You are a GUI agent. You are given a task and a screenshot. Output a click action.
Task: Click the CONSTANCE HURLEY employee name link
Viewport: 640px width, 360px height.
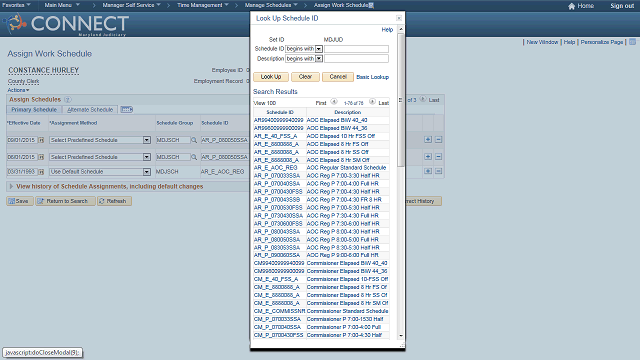click(x=44, y=70)
